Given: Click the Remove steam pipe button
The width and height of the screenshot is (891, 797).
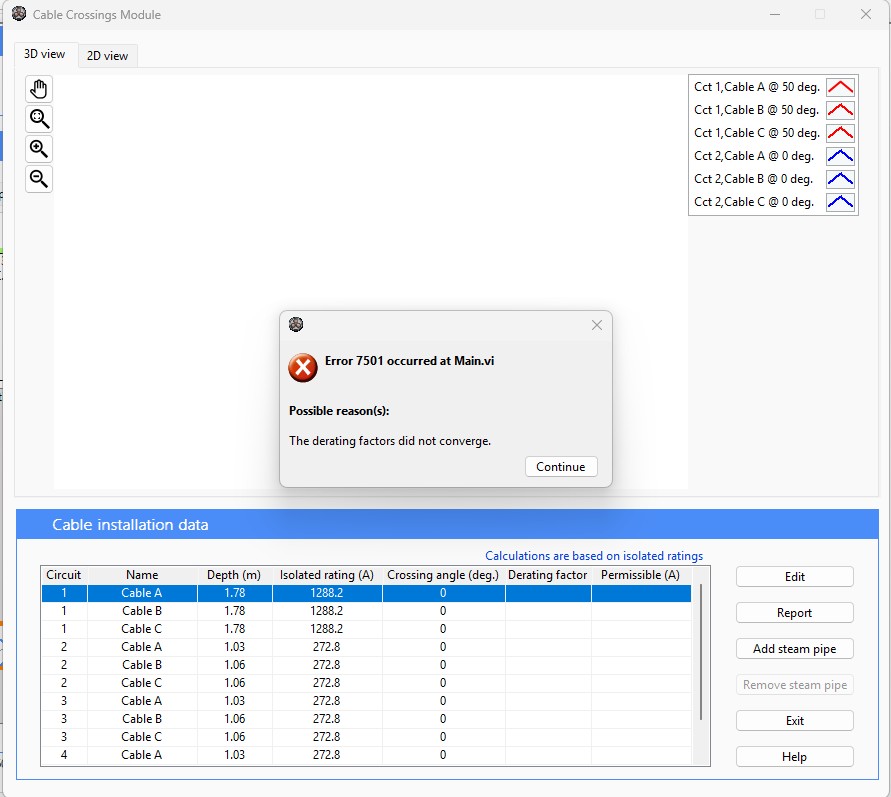Looking at the screenshot, I should click(x=794, y=685).
